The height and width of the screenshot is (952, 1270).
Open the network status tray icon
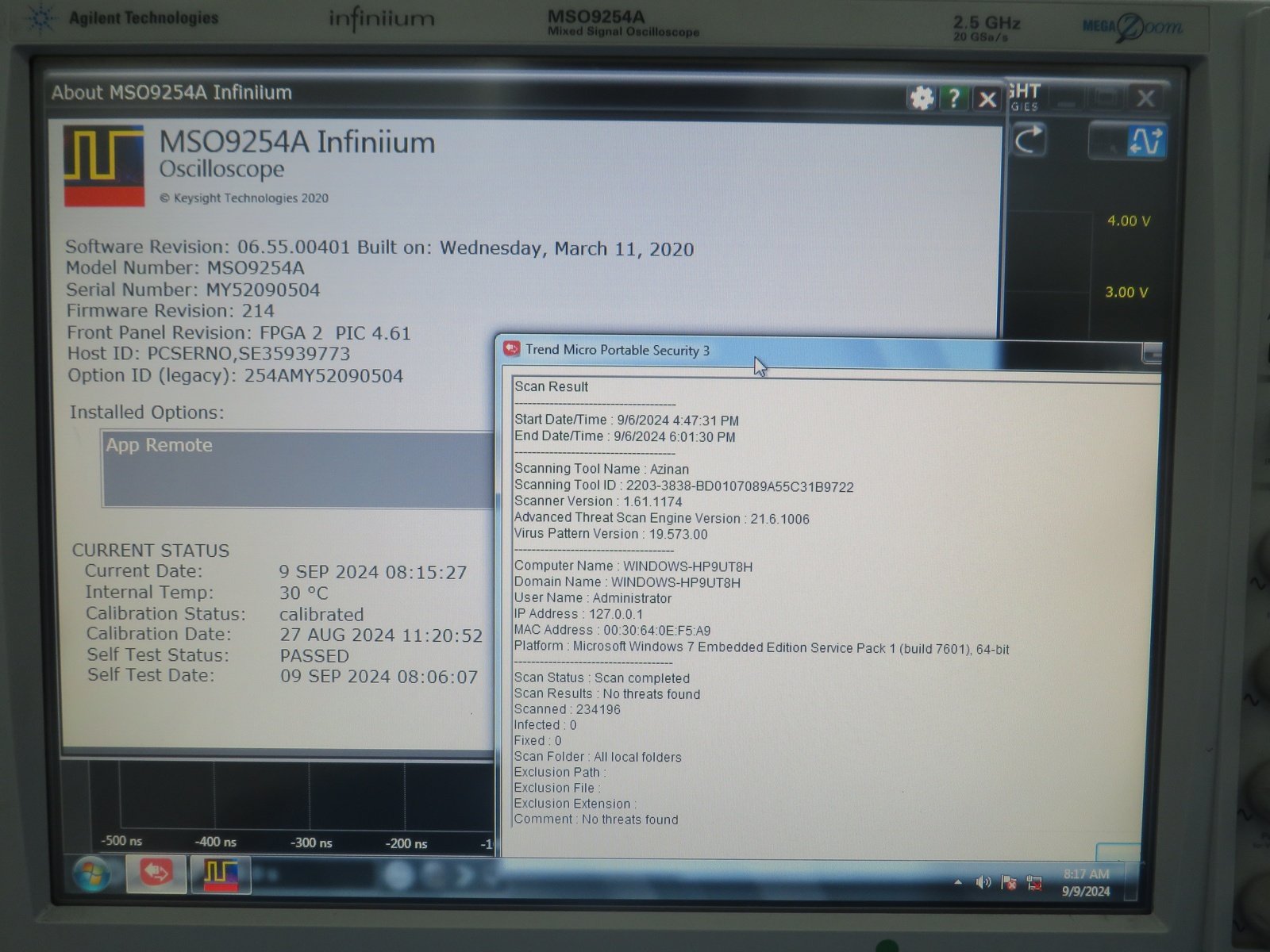coord(1034,883)
